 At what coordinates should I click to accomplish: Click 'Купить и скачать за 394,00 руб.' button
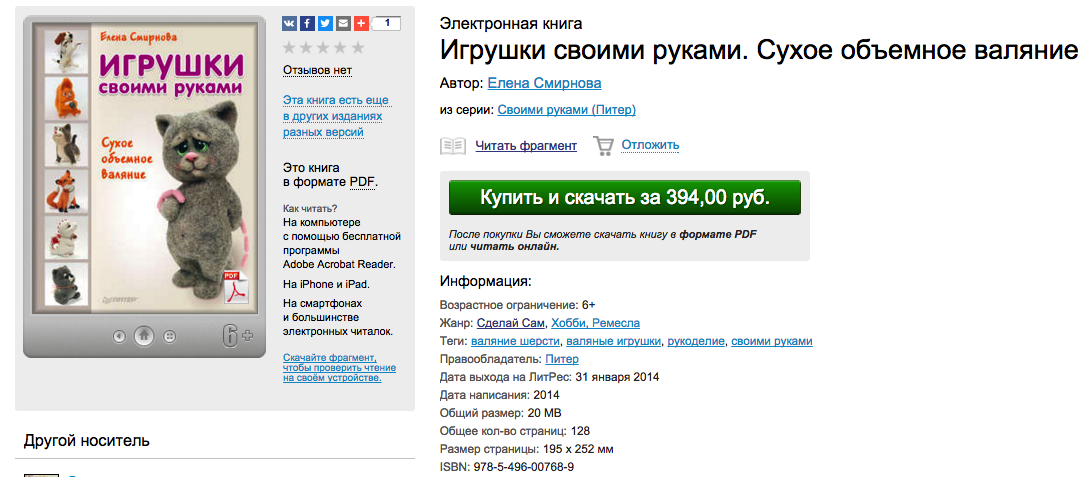[625, 197]
